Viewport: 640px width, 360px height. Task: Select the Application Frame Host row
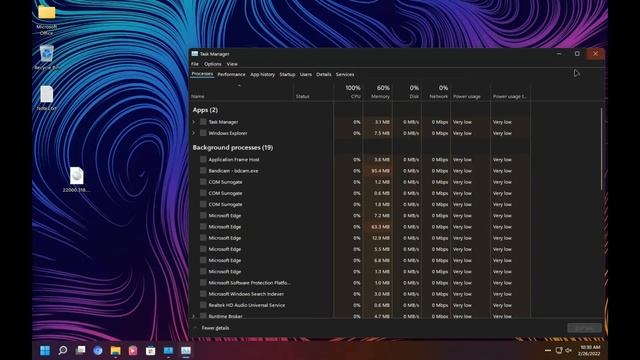click(361, 160)
